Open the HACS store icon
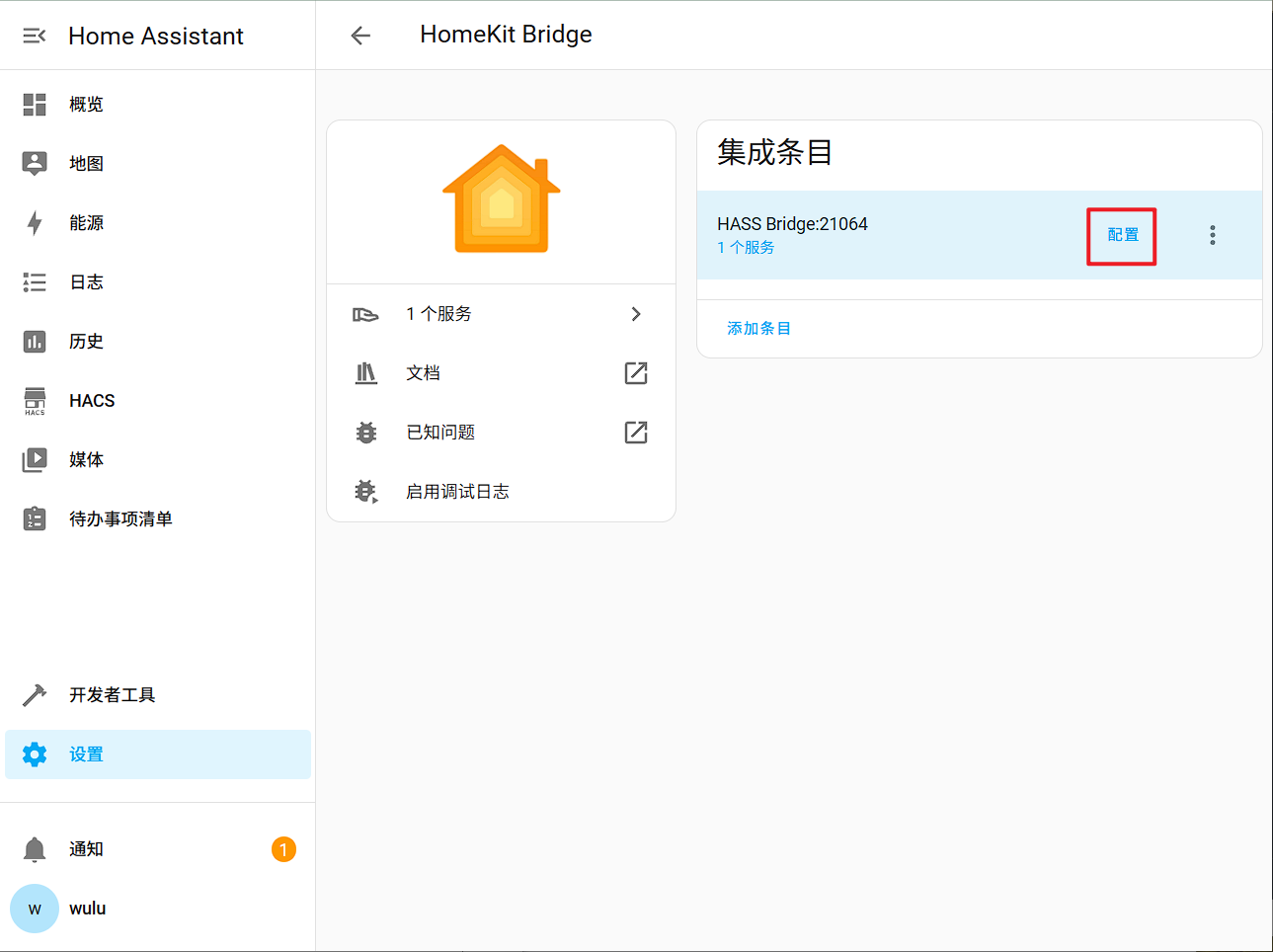The width and height of the screenshot is (1273, 952). coord(35,401)
